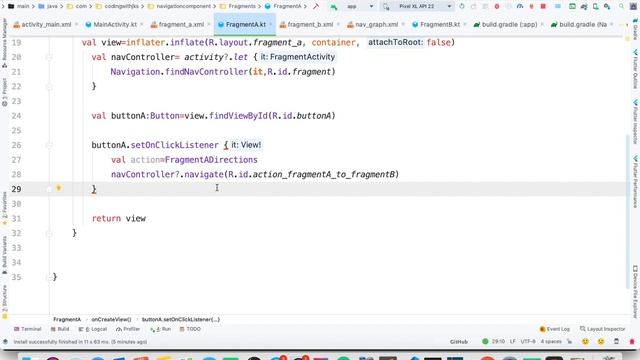Change the UTF-8 file encoding
Image resolution: width=640 pixels, height=360 pixels.
(528, 342)
